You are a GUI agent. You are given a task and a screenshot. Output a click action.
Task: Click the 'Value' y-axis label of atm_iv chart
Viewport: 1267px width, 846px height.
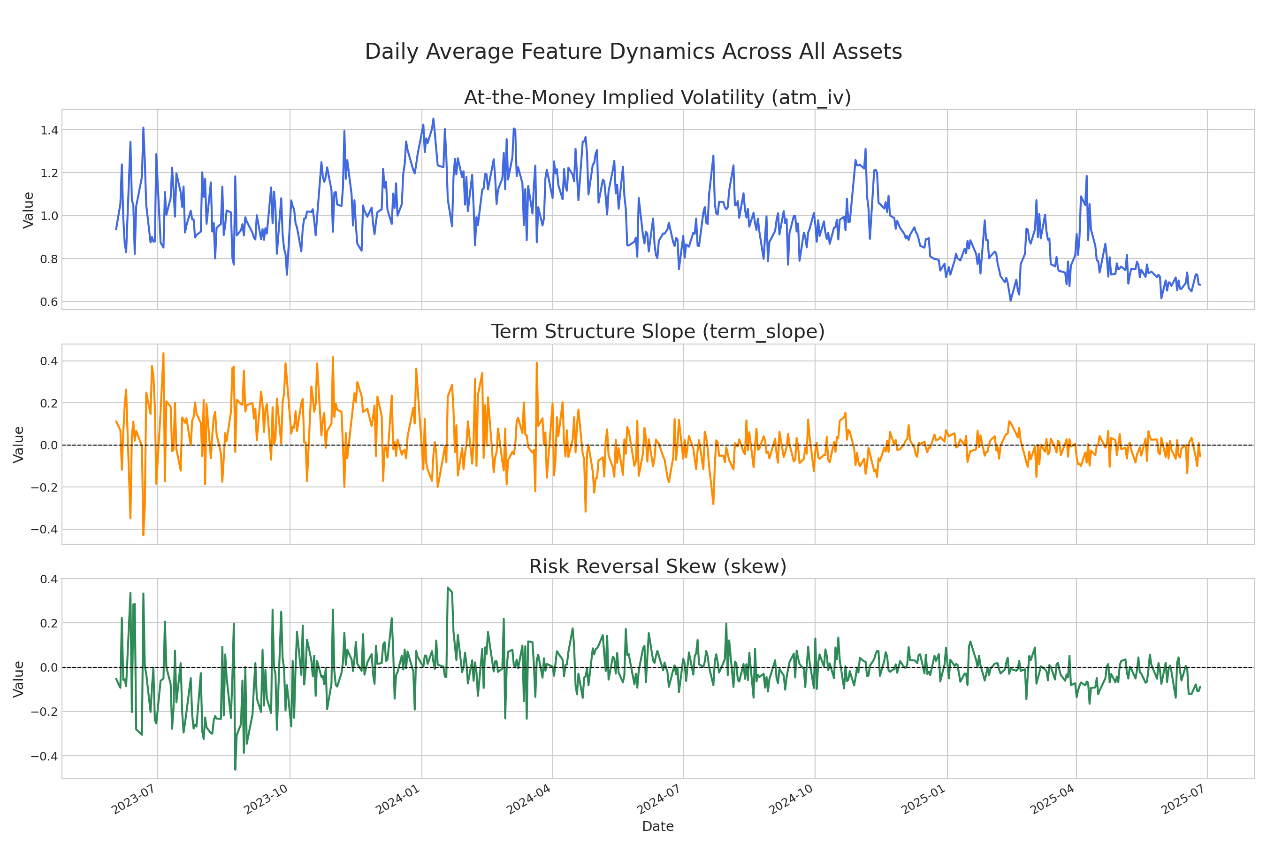pos(29,209)
